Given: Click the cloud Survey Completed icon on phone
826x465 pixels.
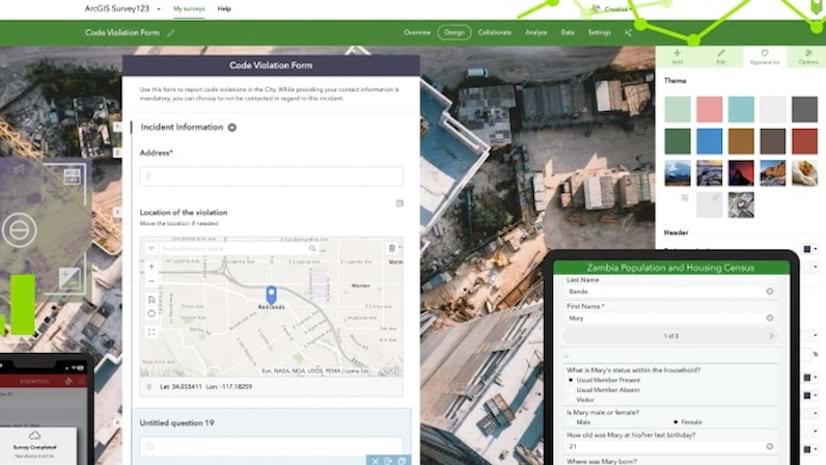Looking at the screenshot, I should pyautogui.click(x=35, y=436).
